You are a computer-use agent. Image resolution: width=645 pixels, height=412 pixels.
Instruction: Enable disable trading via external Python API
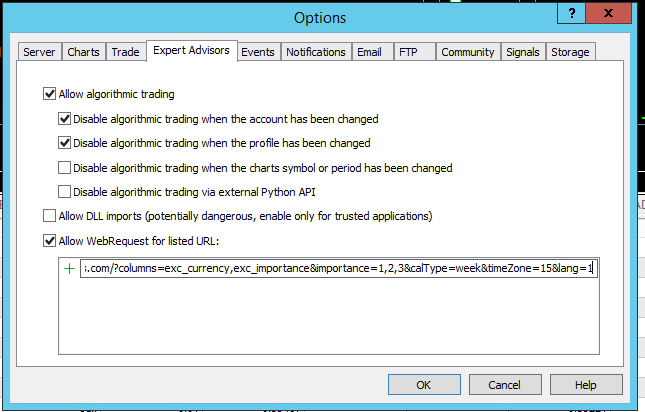(x=65, y=192)
